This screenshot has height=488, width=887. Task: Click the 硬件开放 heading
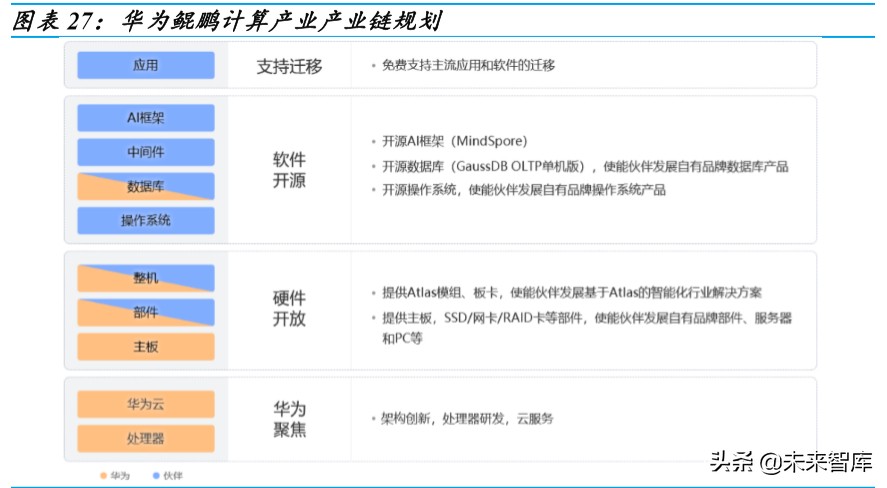[289, 308]
